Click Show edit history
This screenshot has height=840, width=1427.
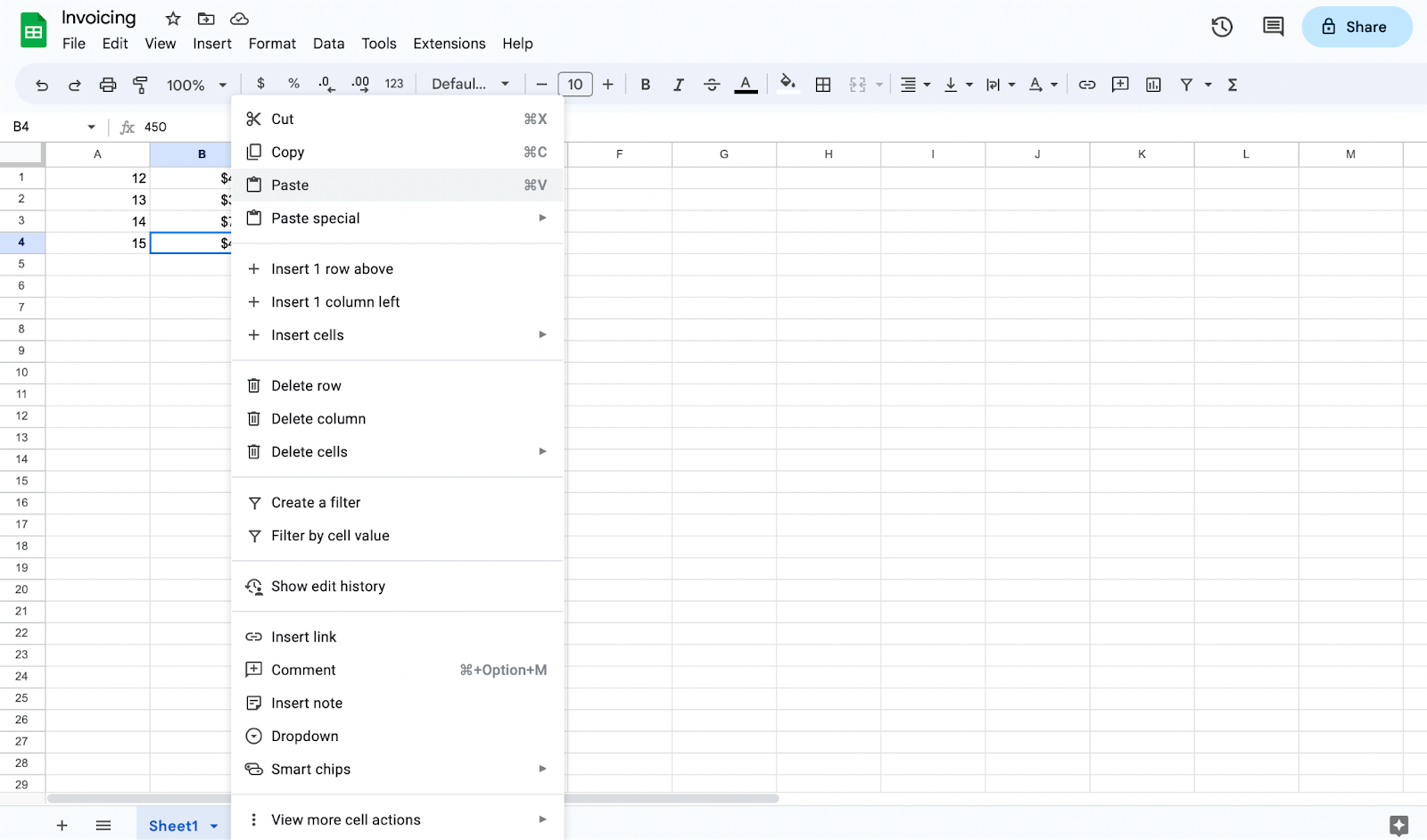tap(327, 586)
